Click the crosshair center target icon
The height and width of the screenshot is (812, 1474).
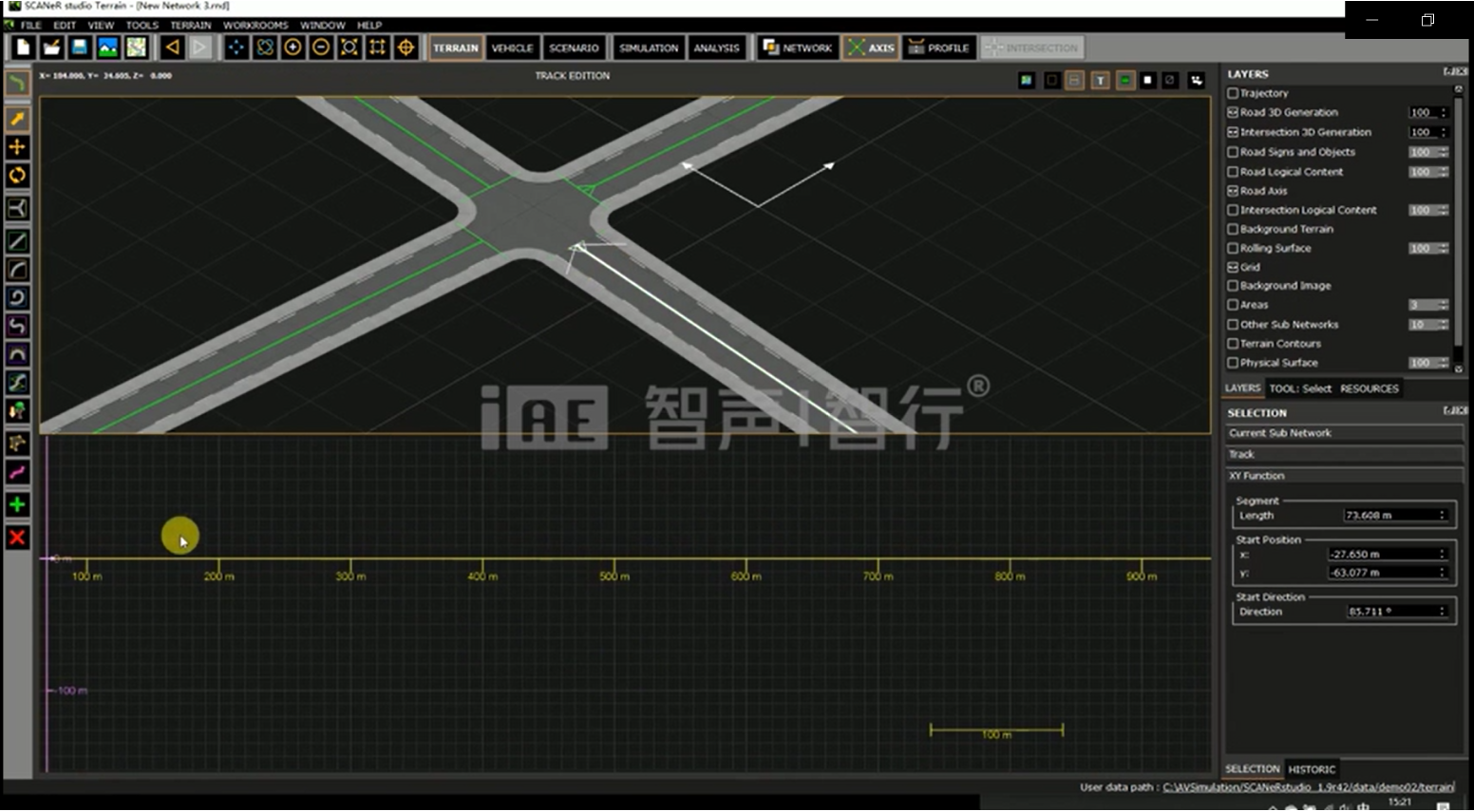(406, 47)
